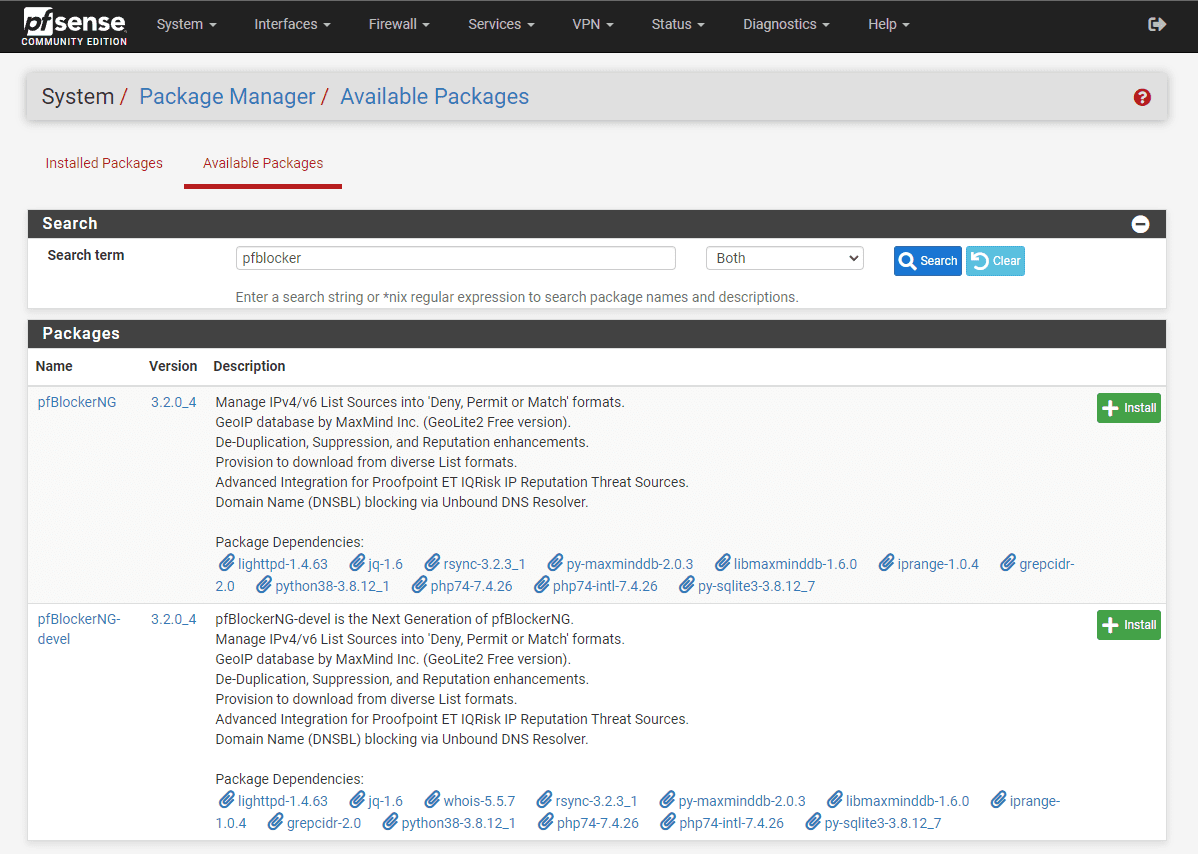Viewport: 1198px width, 854px height.
Task: Open libmaxminddb-1.6.0 dependency under pfBlockerNG
Action: point(785,564)
